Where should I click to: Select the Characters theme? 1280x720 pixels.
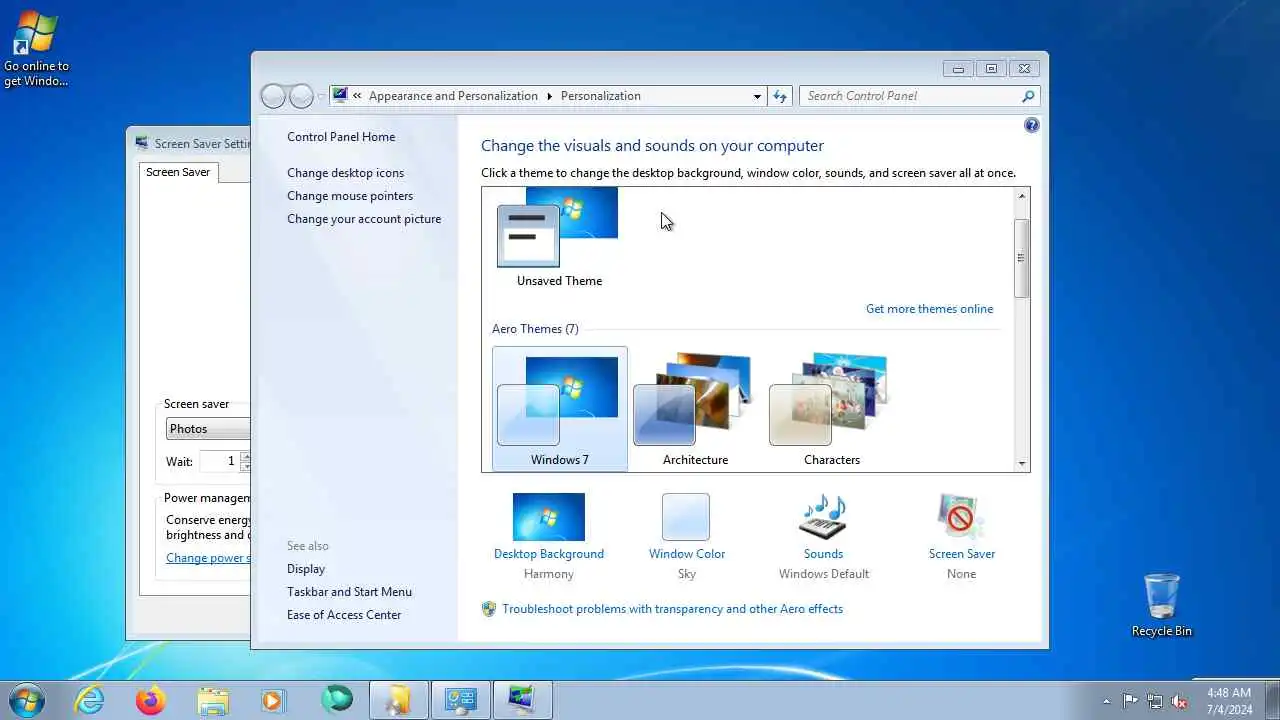click(831, 409)
